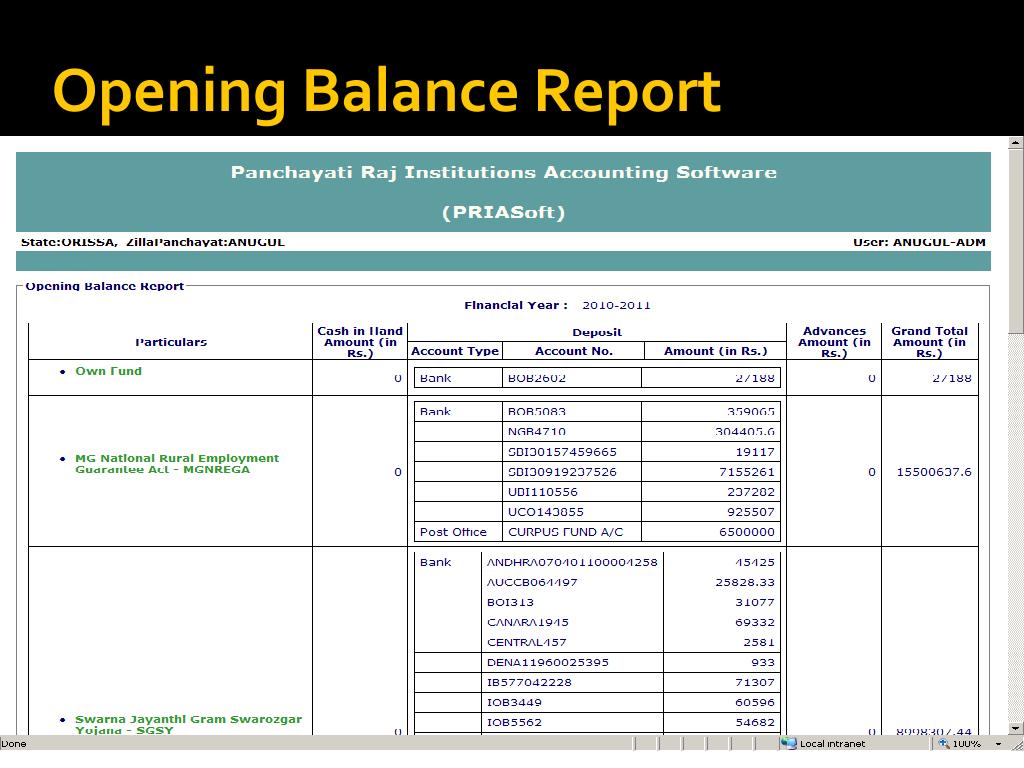The image size is (1024, 768).
Task: Click the User: ANUGUL-ADM label
Action: pyautogui.click(x=919, y=242)
